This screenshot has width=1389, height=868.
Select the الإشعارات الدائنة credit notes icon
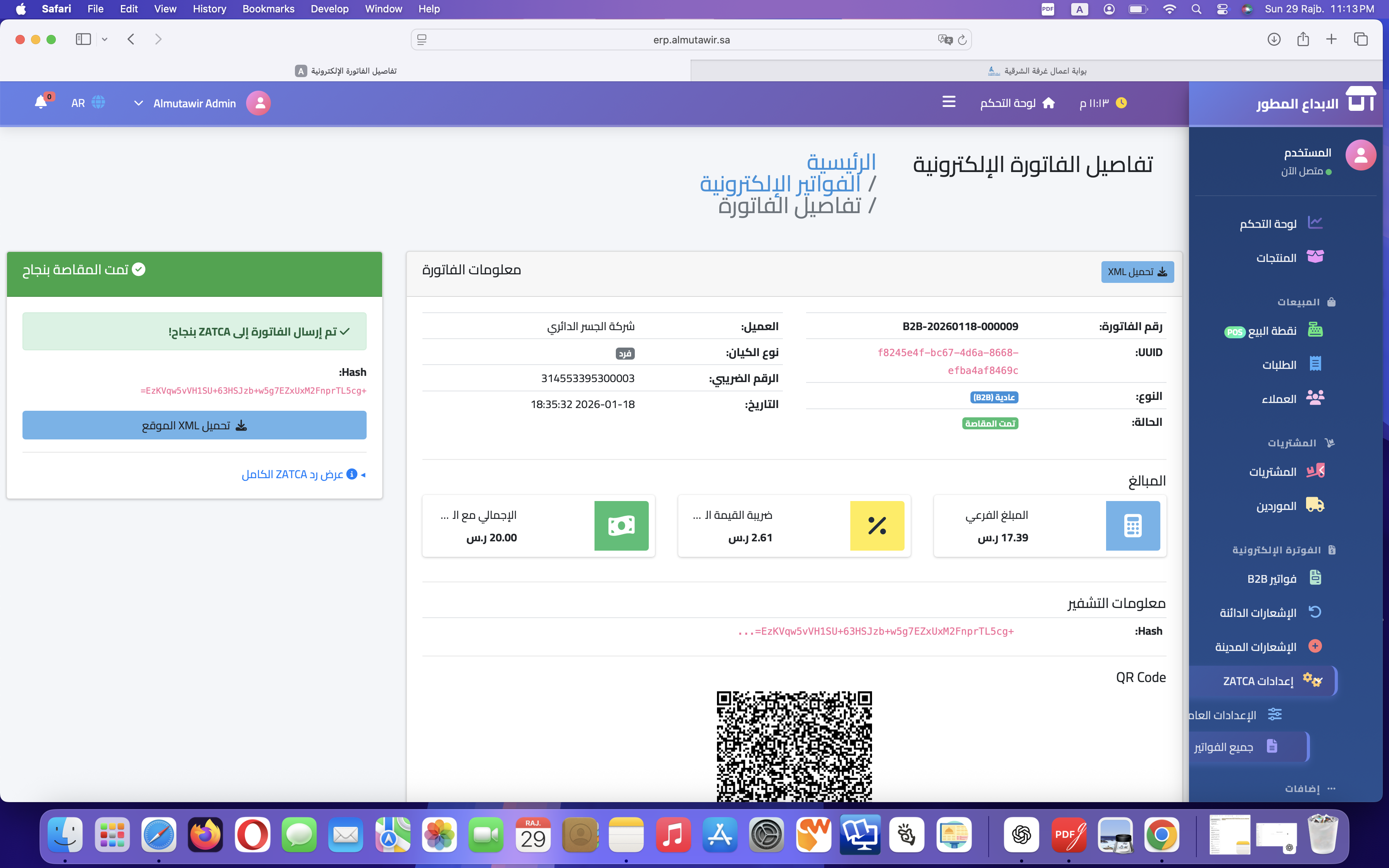pyautogui.click(x=1315, y=612)
